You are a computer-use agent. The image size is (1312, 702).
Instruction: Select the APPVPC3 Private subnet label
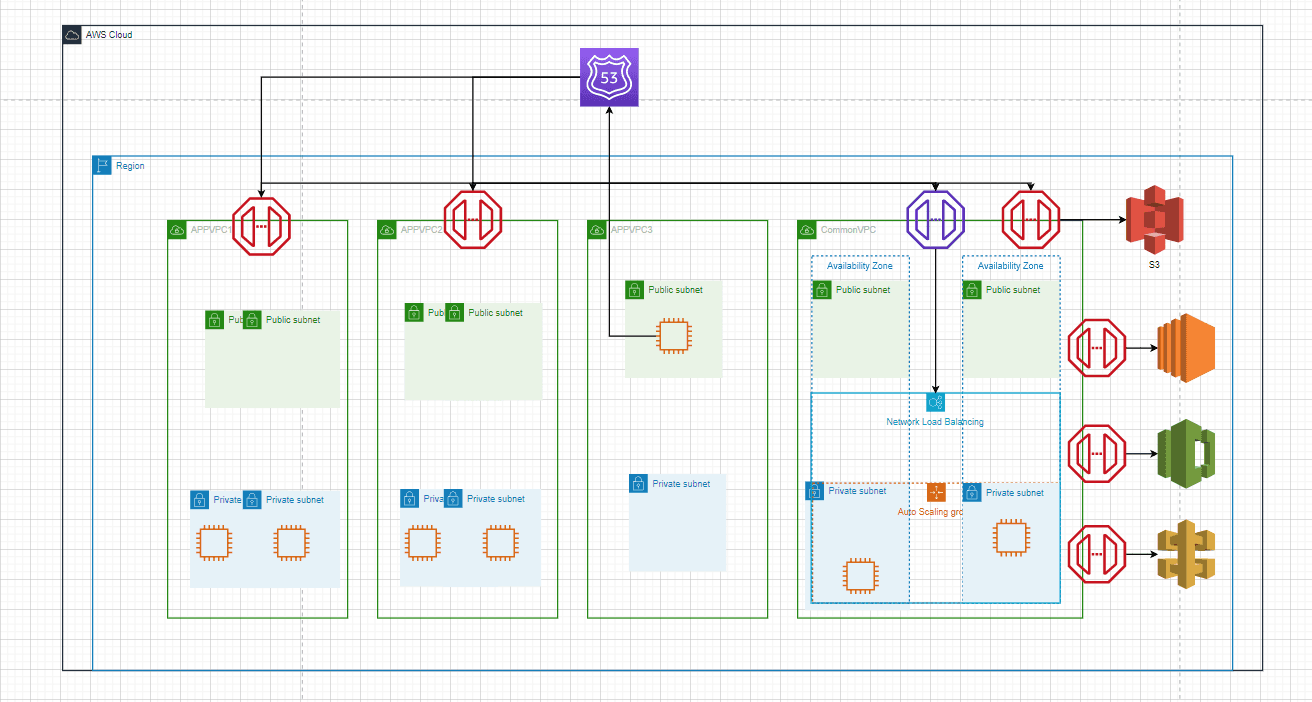point(681,484)
